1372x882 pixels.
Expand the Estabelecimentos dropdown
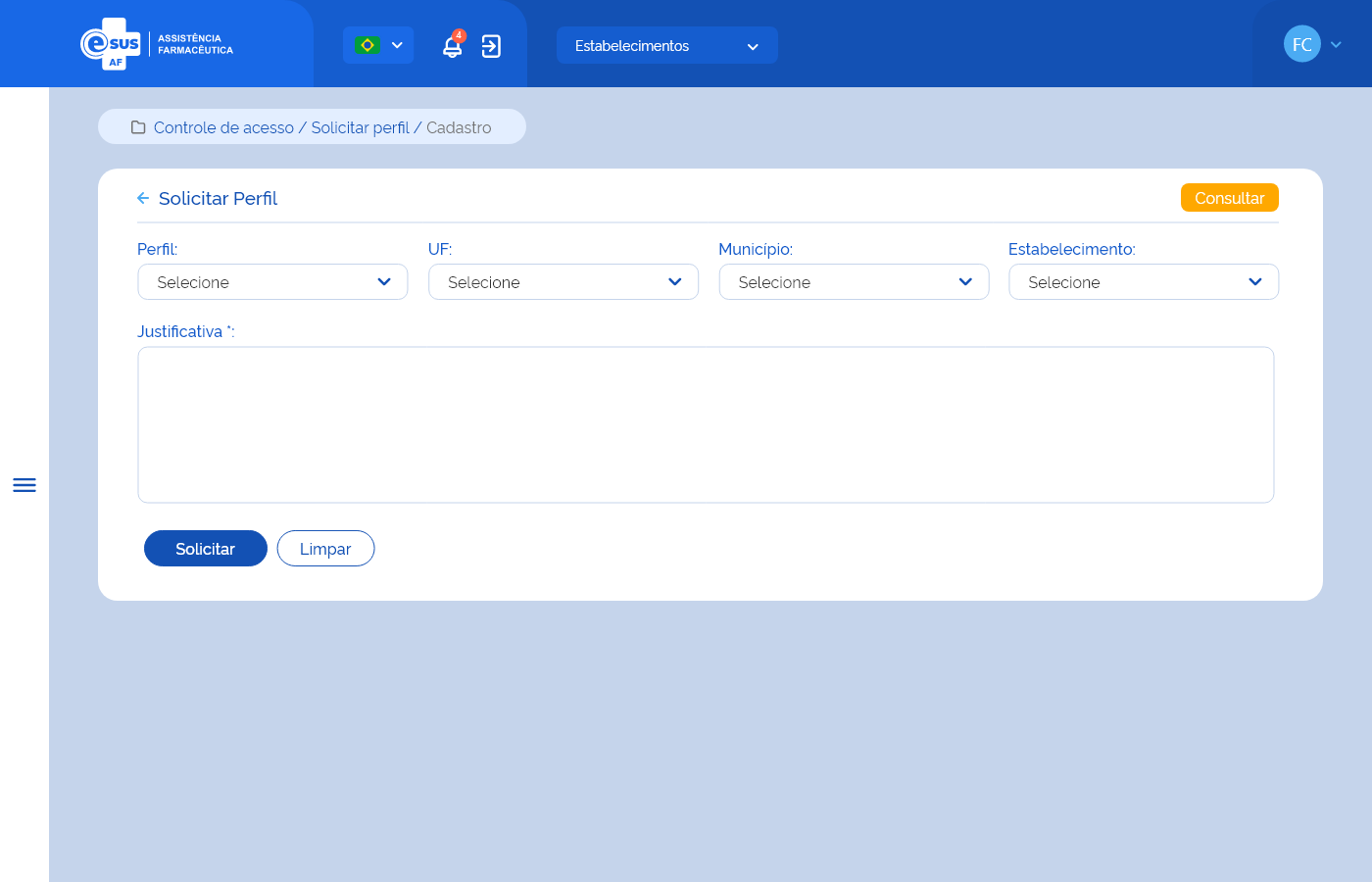666,45
